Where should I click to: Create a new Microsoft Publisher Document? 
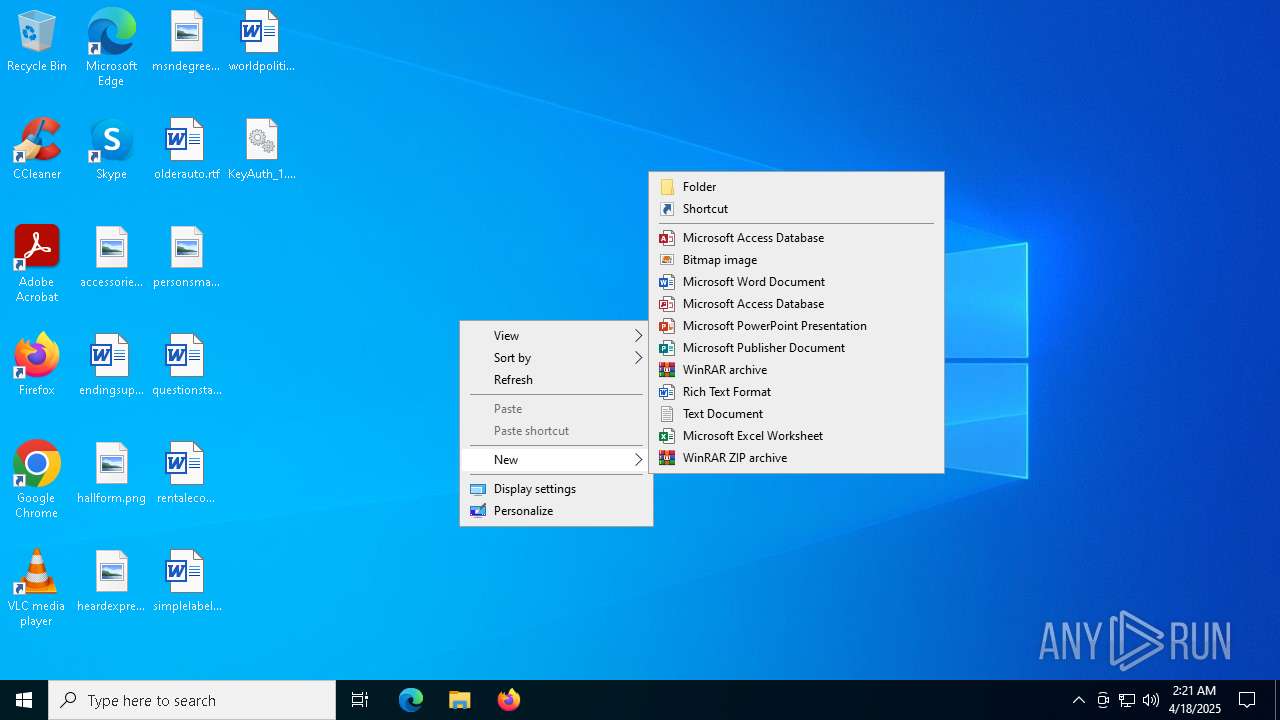click(796, 348)
